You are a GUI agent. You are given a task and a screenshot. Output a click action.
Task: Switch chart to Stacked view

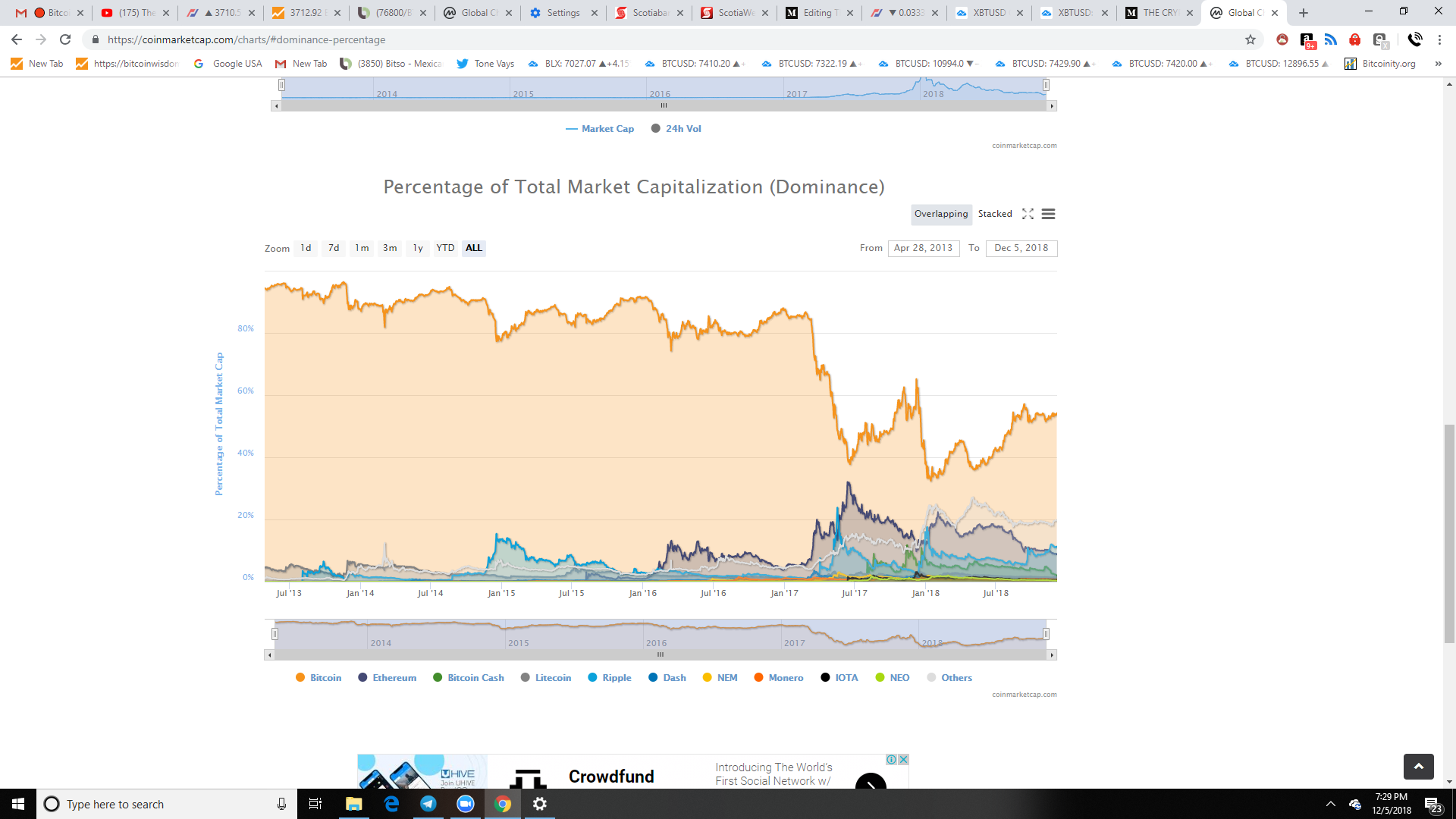(995, 214)
